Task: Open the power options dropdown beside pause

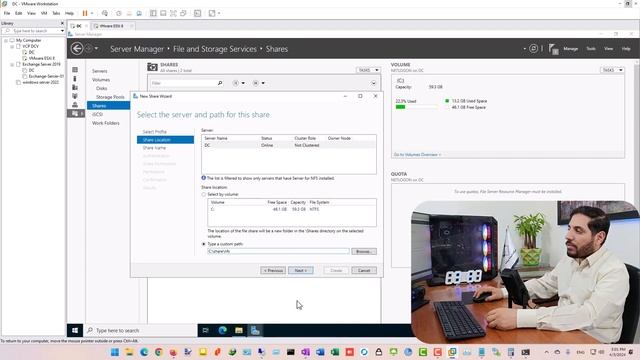Action: [x=92, y=13]
